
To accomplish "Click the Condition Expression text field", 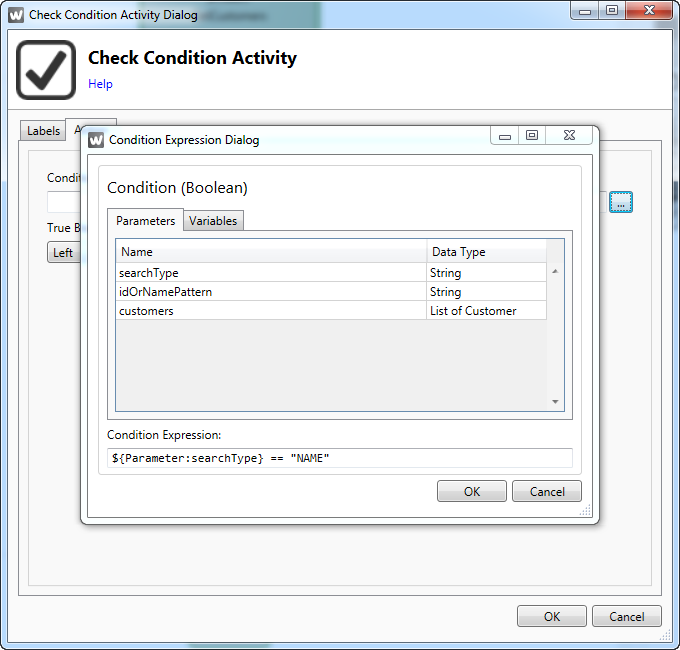I will [x=339, y=458].
